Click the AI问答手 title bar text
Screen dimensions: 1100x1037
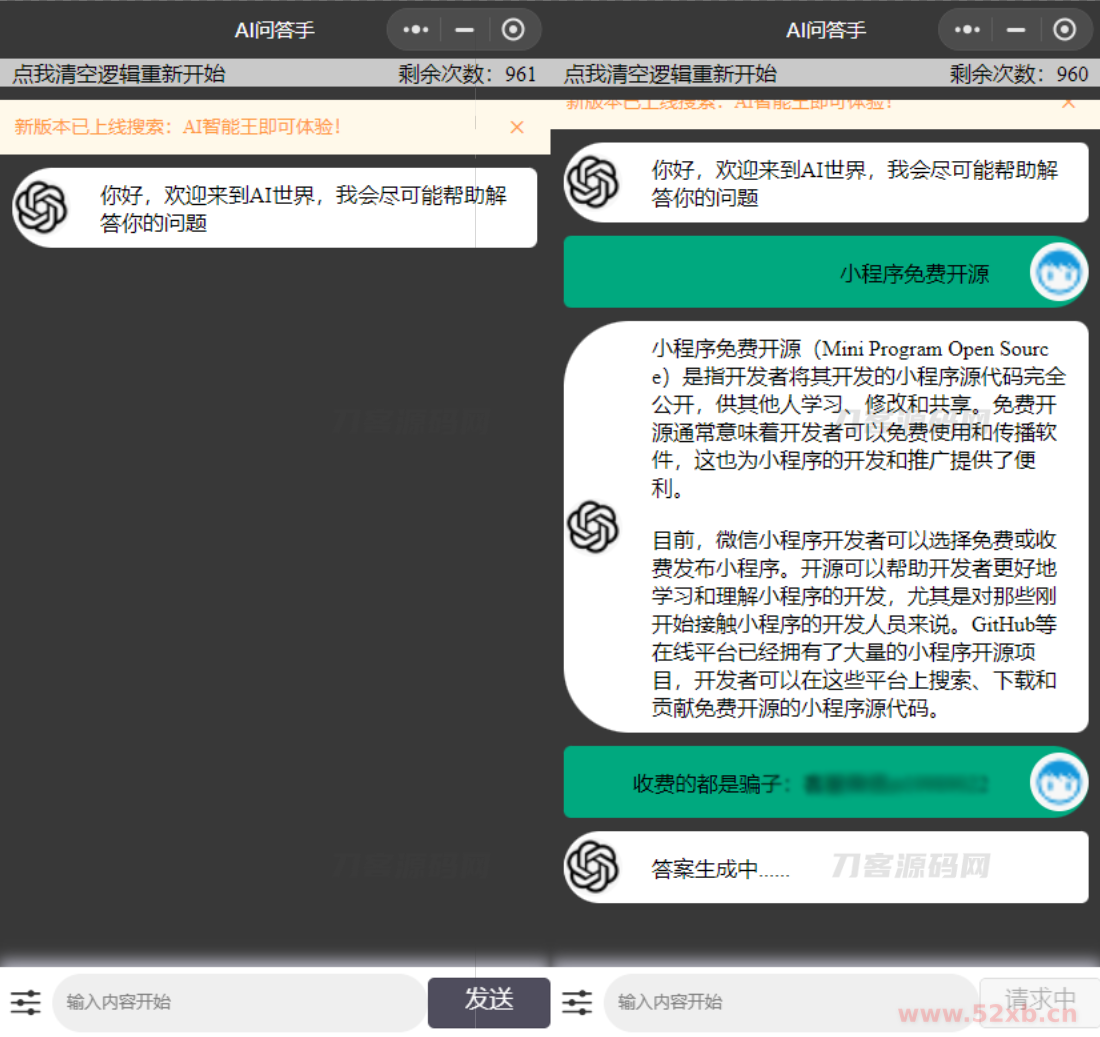click(x=273, y=30)
